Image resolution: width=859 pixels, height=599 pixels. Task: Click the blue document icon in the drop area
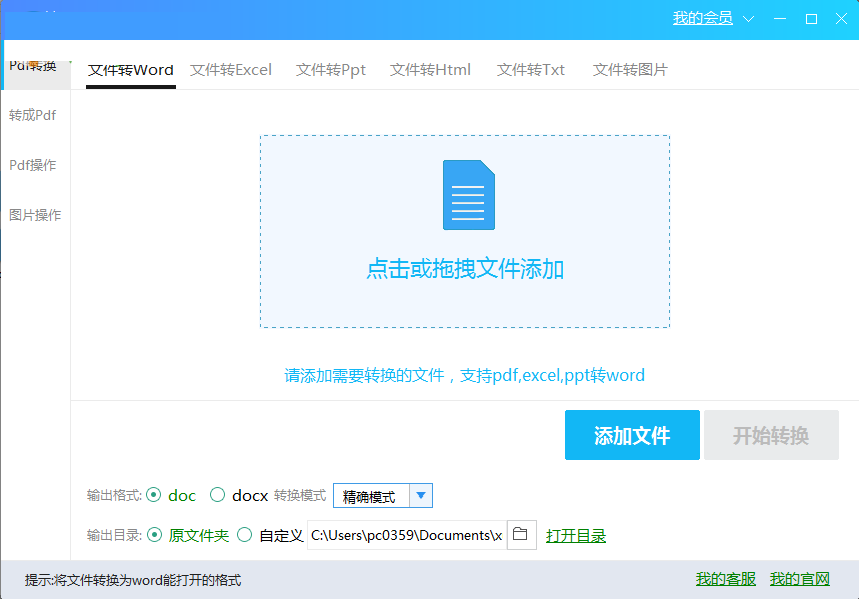pyautogui.click(x=467, y=195)
